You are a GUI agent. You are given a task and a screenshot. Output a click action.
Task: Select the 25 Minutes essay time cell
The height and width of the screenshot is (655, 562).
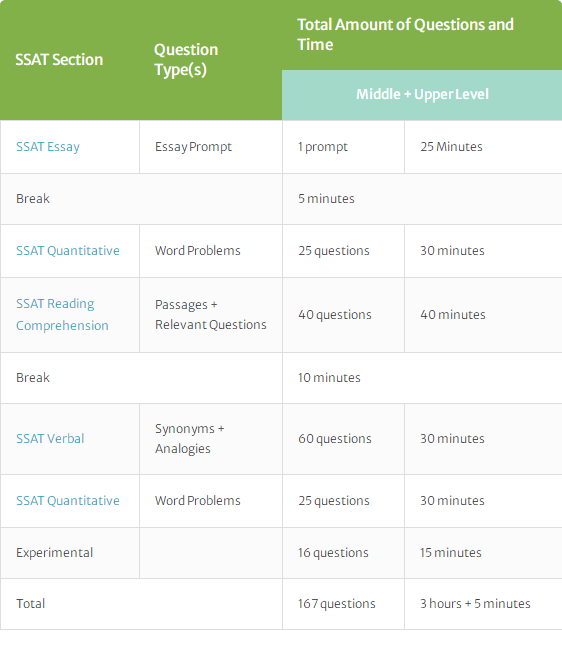(483, 147)
